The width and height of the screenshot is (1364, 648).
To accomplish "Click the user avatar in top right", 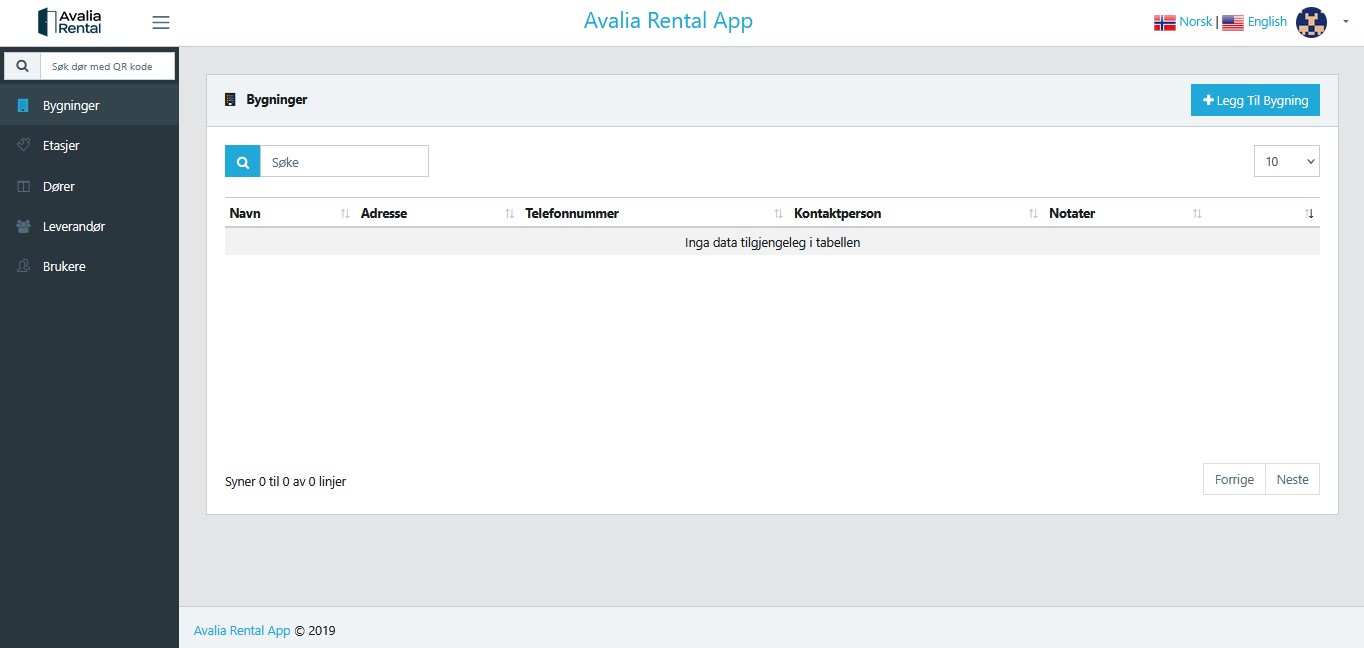I will coord(1311,22).
